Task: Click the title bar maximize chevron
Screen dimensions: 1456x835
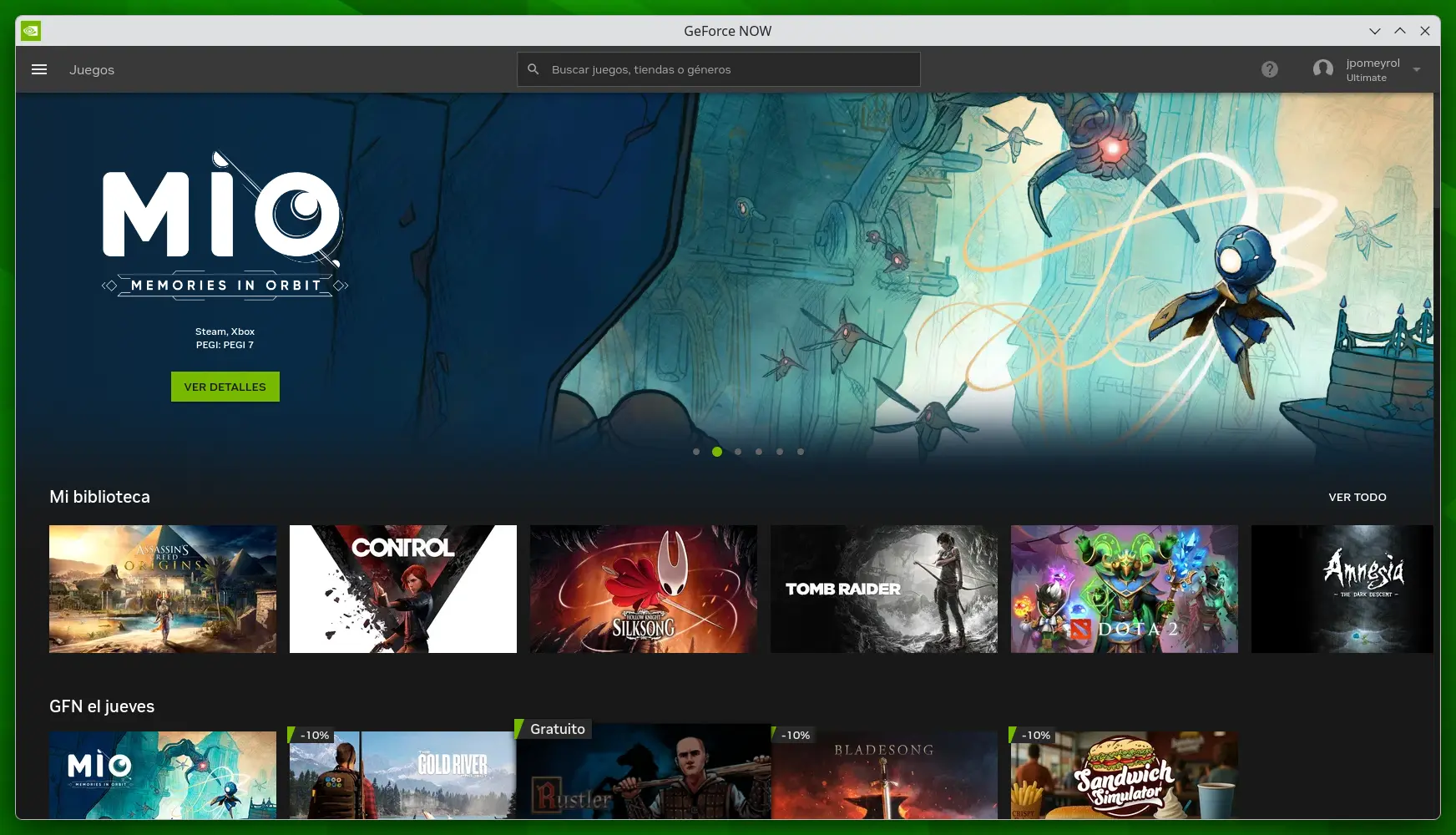Action: 1400,31
